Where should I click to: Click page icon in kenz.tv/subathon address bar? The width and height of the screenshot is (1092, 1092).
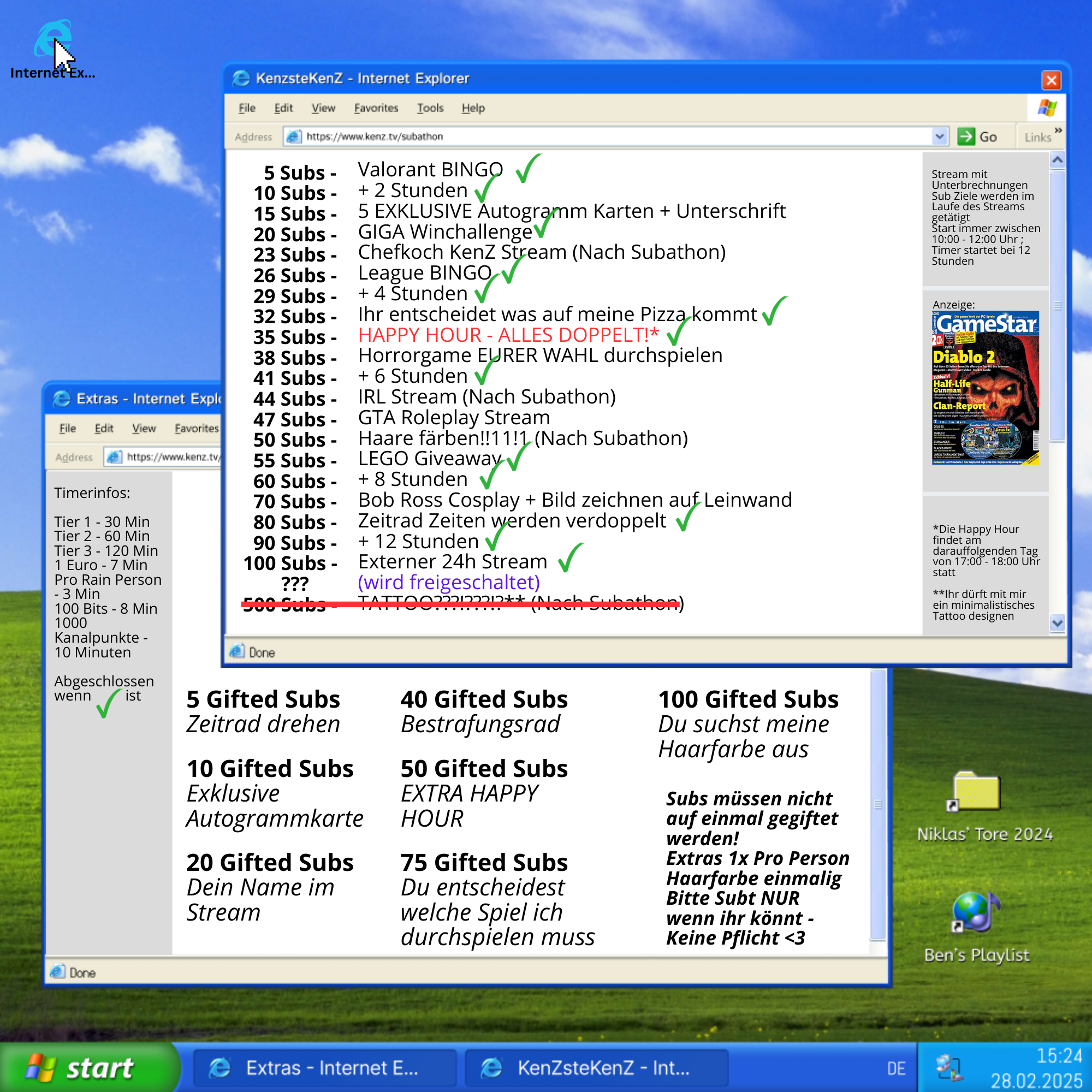coord(293,136)
